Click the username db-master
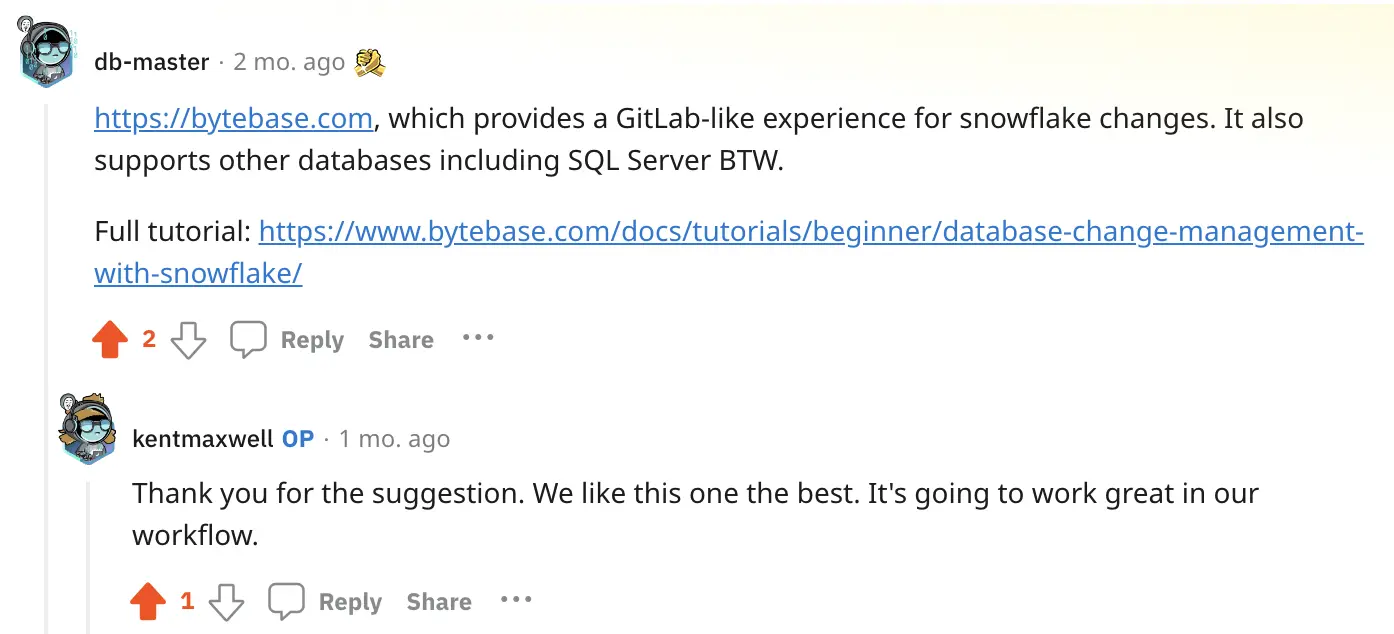 tap(151, 61)
